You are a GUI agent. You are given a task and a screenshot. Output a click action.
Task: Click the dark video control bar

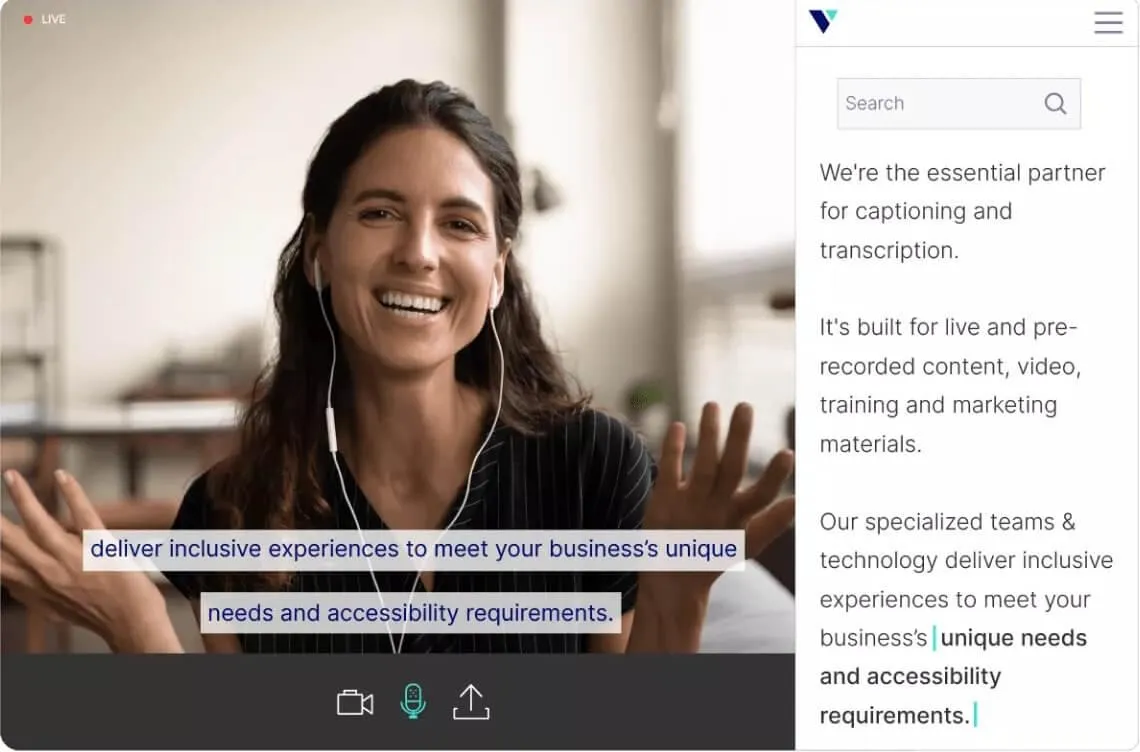point(397,701)
